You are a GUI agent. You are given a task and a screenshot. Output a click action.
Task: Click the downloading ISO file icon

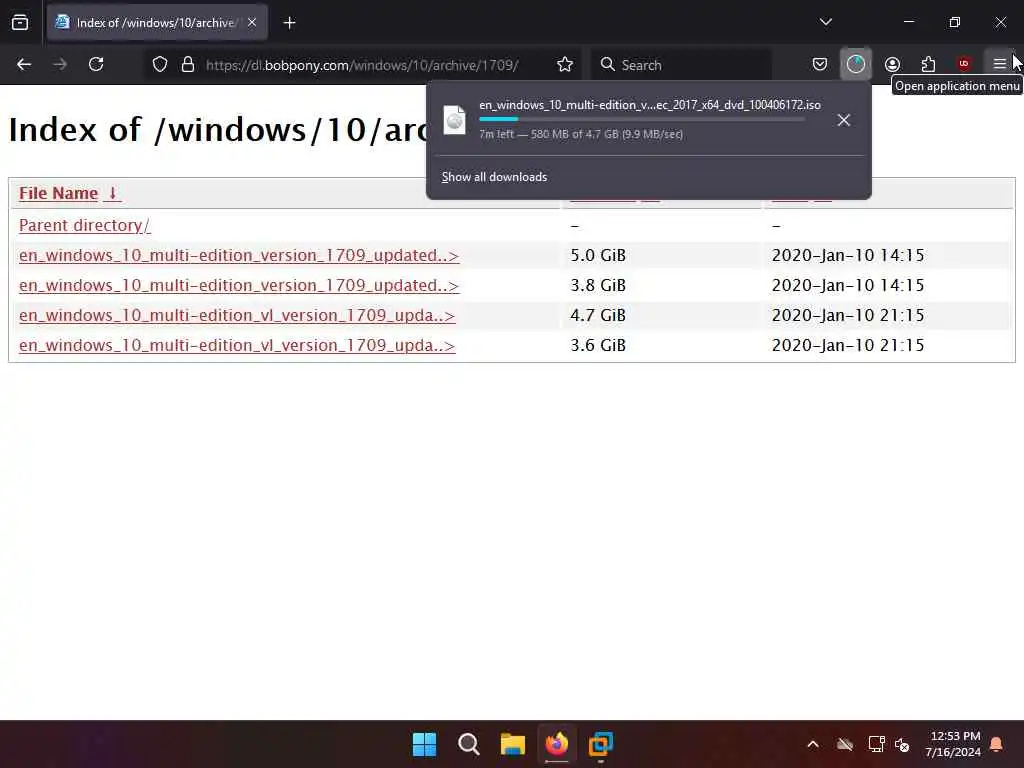tap(455, 120)
